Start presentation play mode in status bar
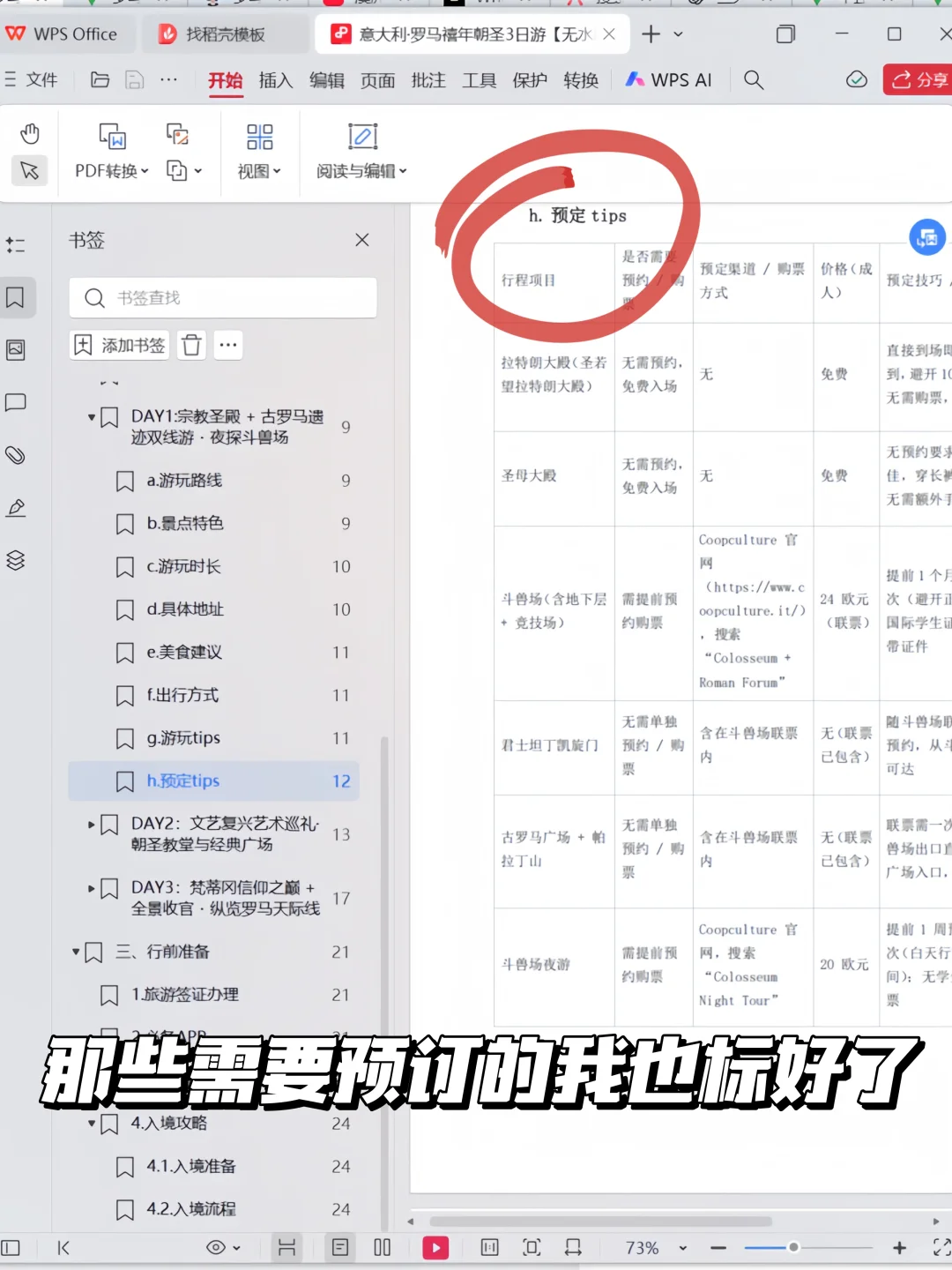Image resolution: width=952 pixels, height=1270 pixels. (x=435, y=1248)
